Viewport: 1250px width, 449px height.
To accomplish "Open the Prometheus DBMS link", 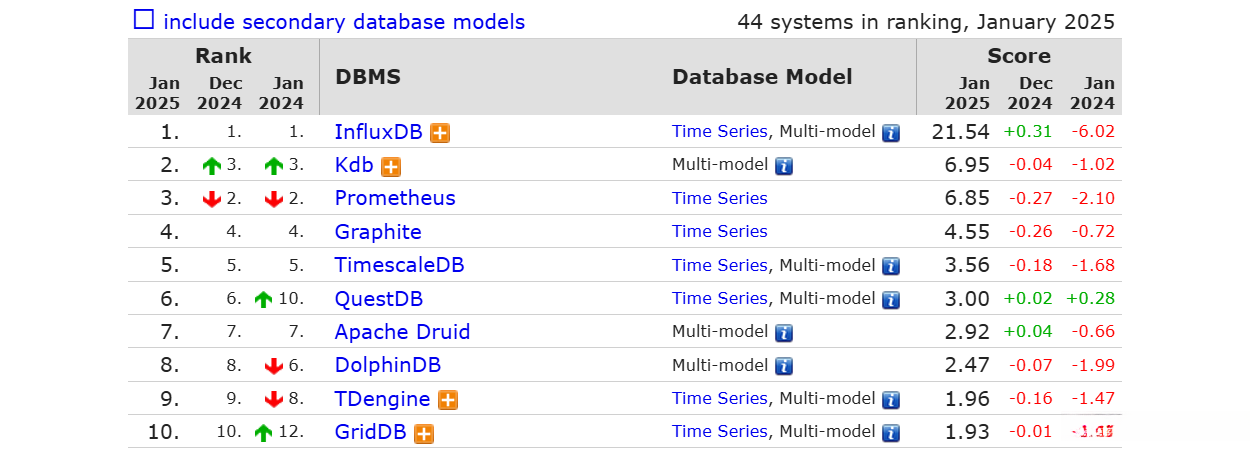I will [395, 198].
